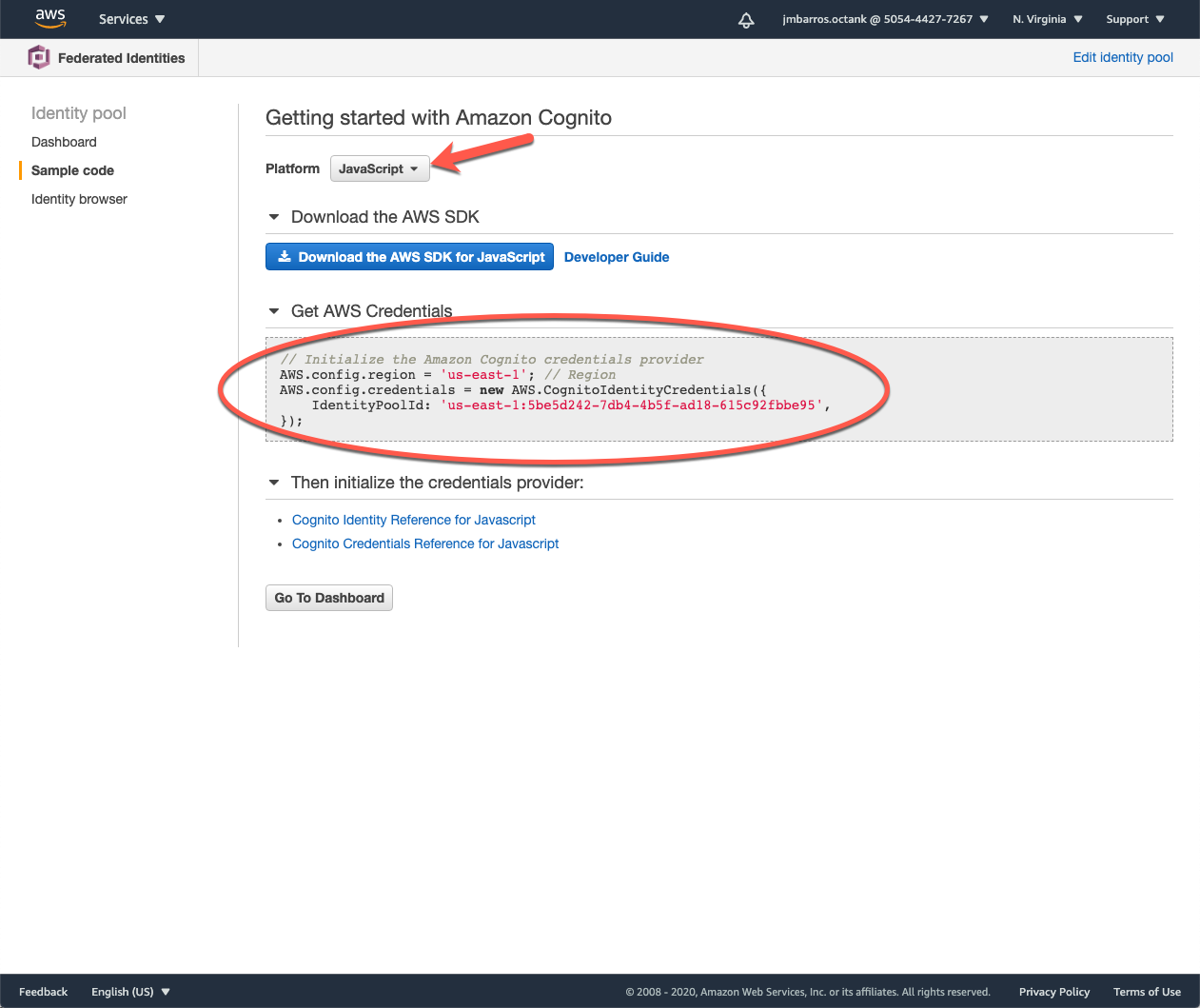Open Identity browser in the sidebar
This screenshot has width=1200, height=1008.
tap(79, 199)
